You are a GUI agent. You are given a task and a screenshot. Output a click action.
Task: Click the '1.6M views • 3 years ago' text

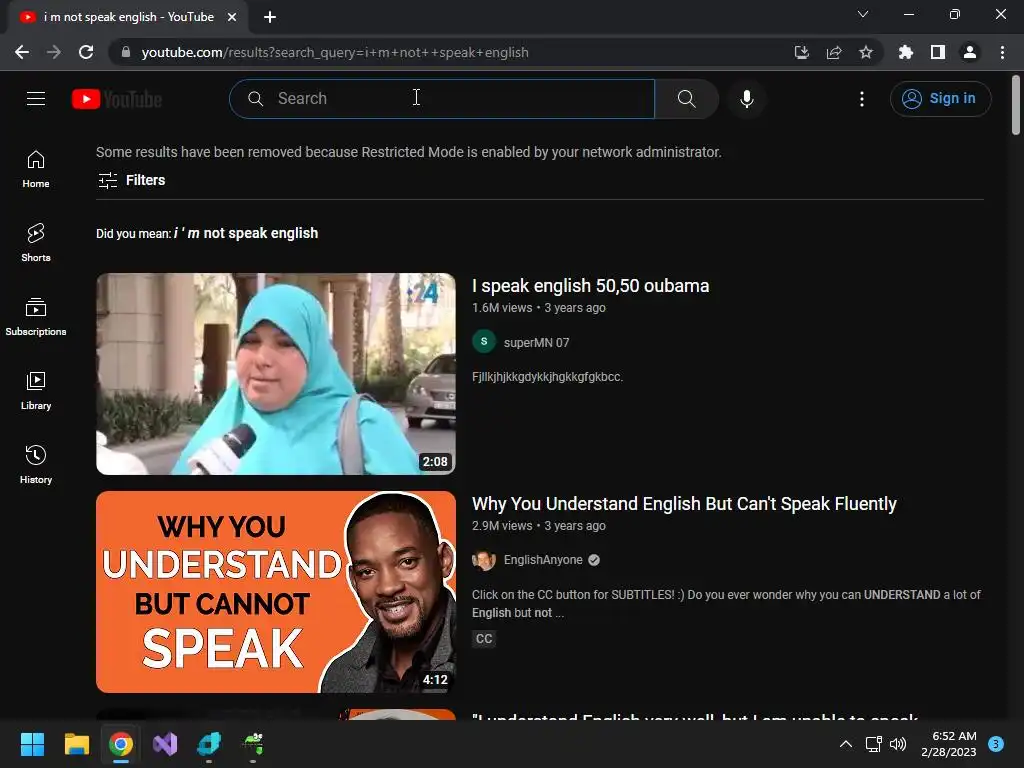[539, 308]
